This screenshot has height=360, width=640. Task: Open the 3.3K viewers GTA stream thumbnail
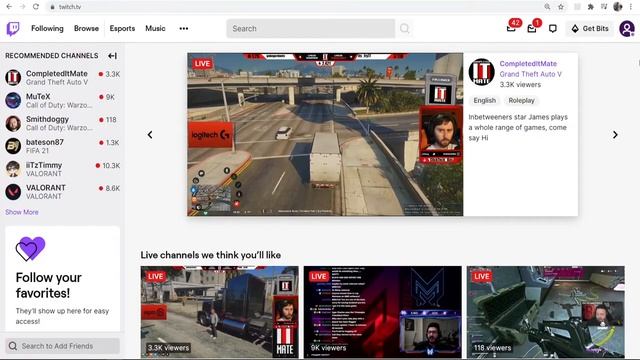(220, 312)
